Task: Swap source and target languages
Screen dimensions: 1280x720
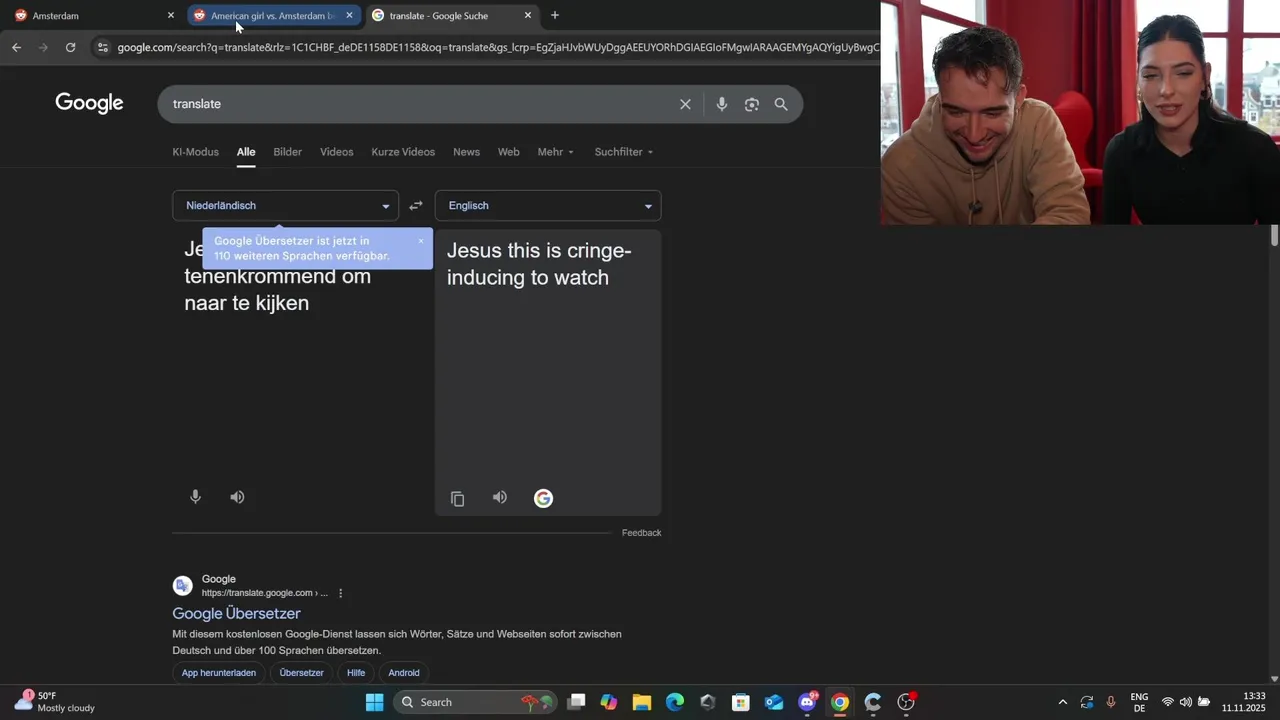Action: [416, 206]
